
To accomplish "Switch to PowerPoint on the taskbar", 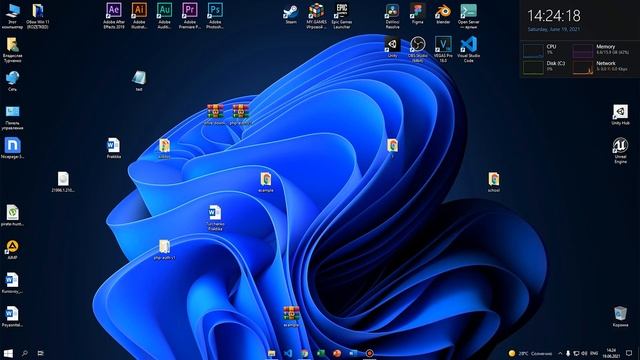I will point(337,353).
